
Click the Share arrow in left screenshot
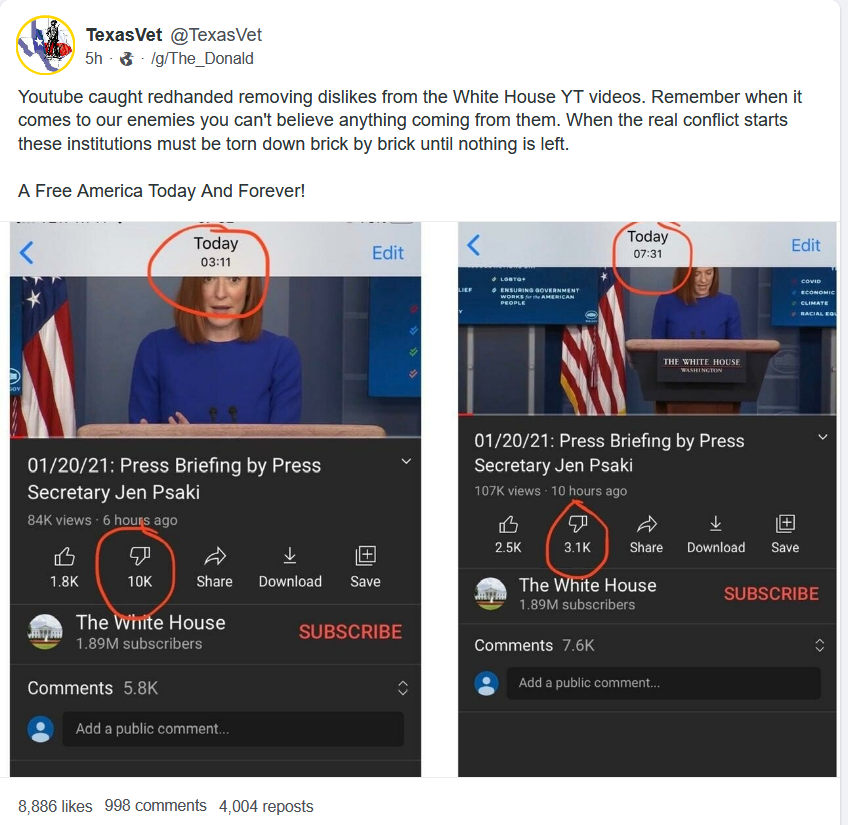(215, 556)
